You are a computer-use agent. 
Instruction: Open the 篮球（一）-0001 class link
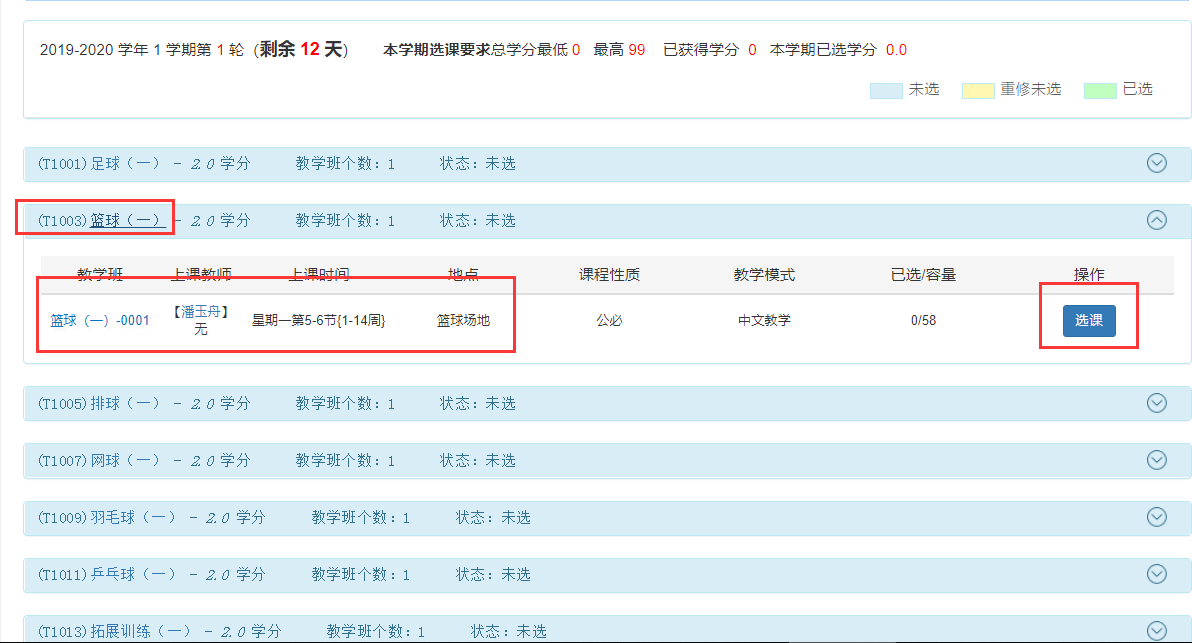coord(100,321)
